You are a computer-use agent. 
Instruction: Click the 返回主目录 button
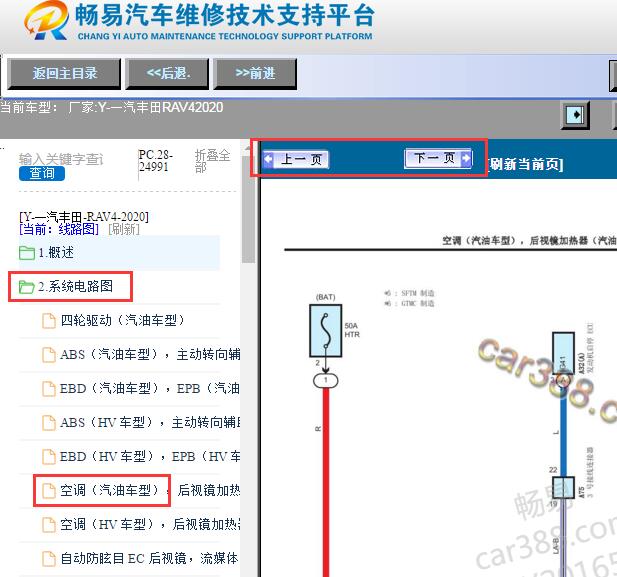(x=64, y=74)
